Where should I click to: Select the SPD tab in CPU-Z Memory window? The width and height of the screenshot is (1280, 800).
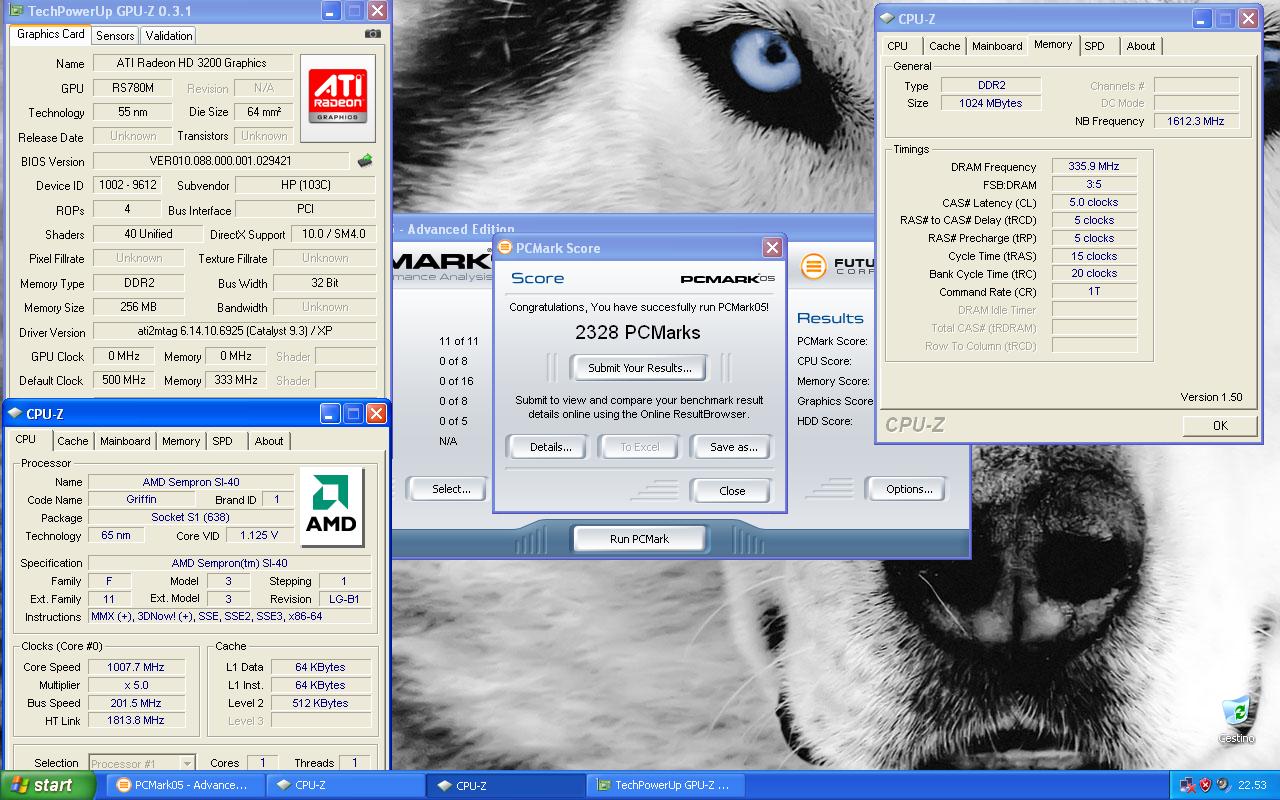(x=1095, y=46)
